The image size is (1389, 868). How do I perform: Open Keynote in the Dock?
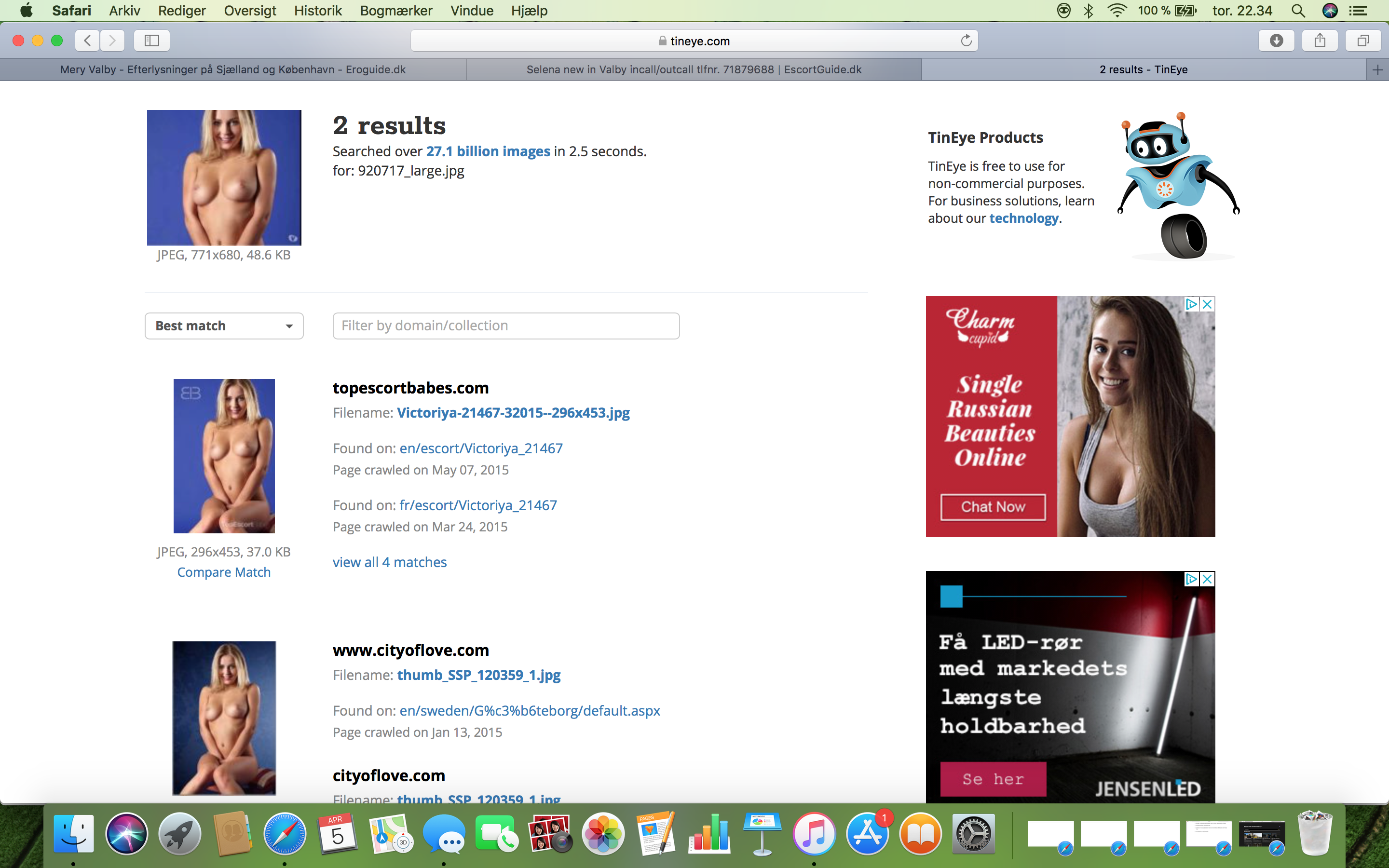[762, 834]
